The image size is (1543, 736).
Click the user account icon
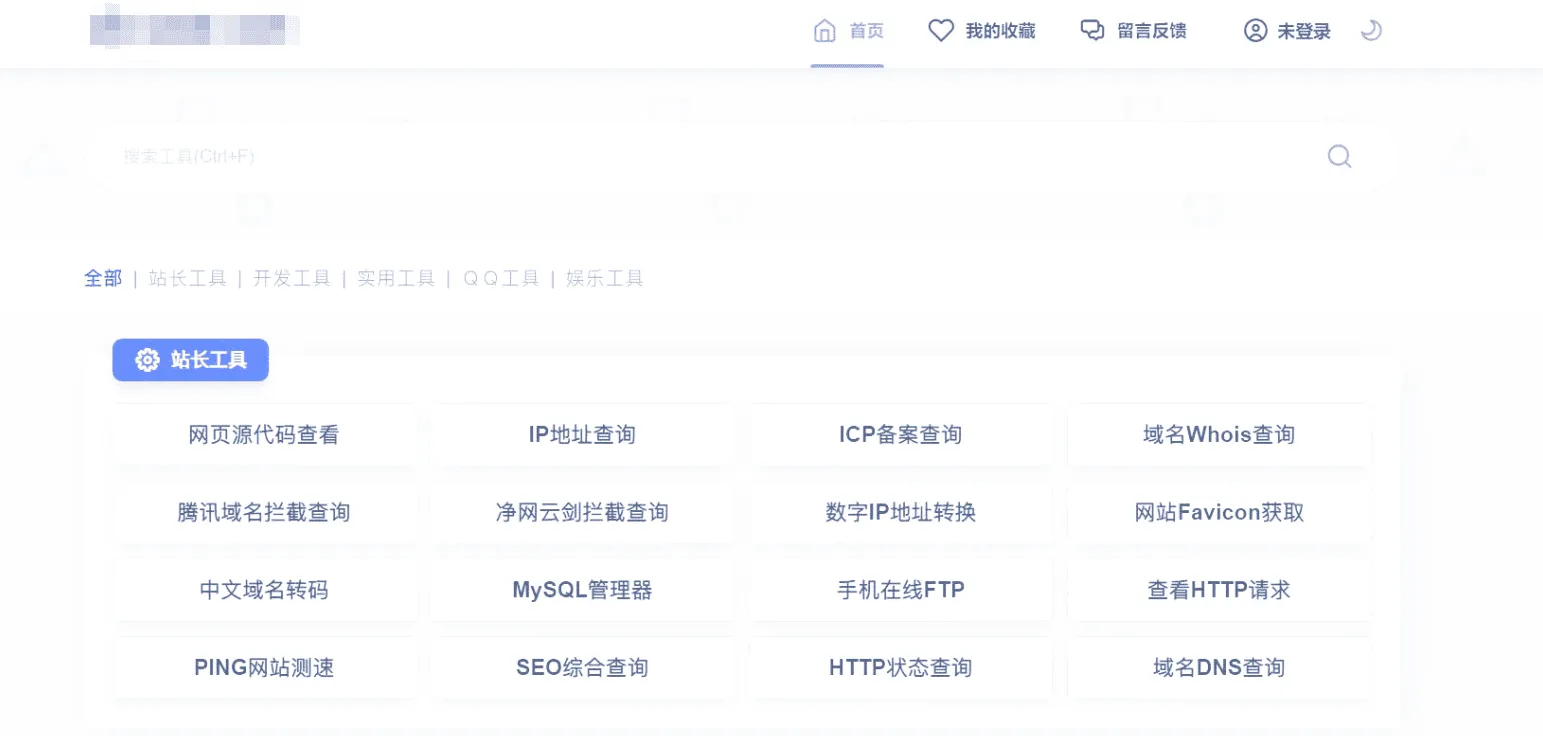pyautogui.click(x=1255, y=31)
